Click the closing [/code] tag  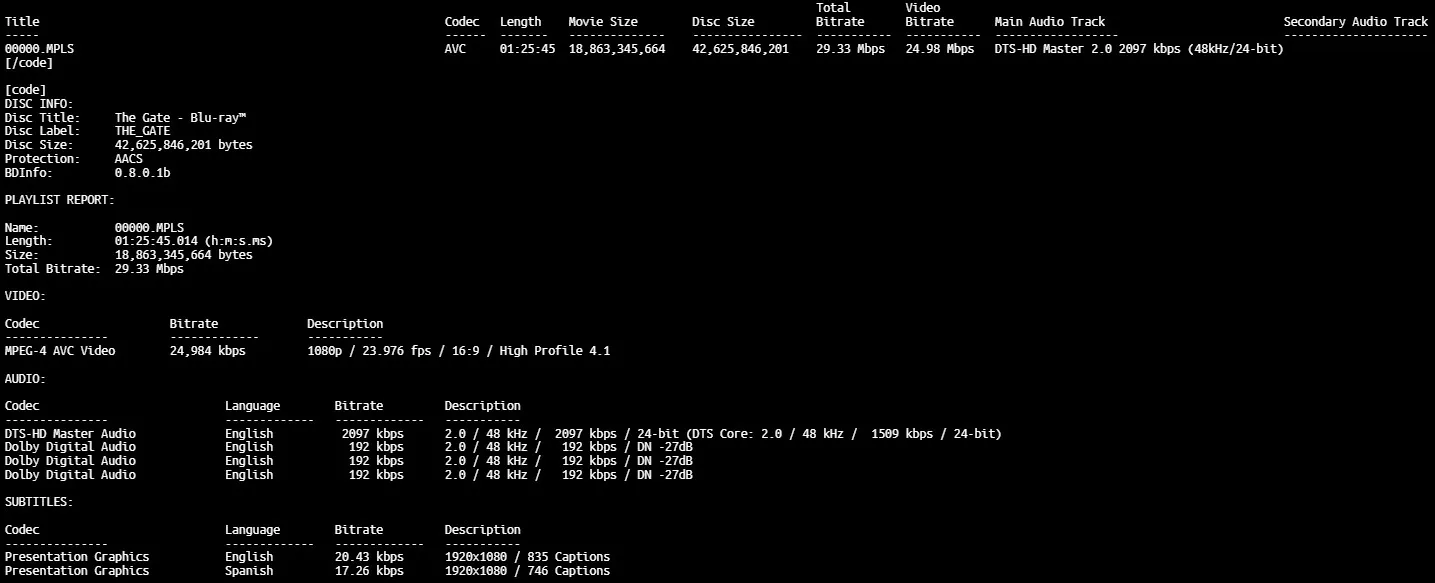(29, 63)
